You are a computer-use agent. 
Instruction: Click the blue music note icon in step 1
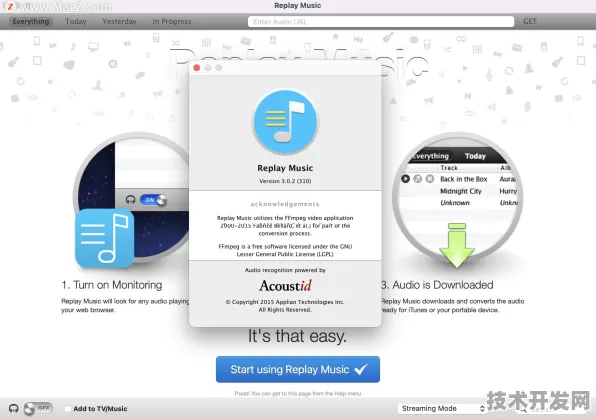click(x=105, y=238)
